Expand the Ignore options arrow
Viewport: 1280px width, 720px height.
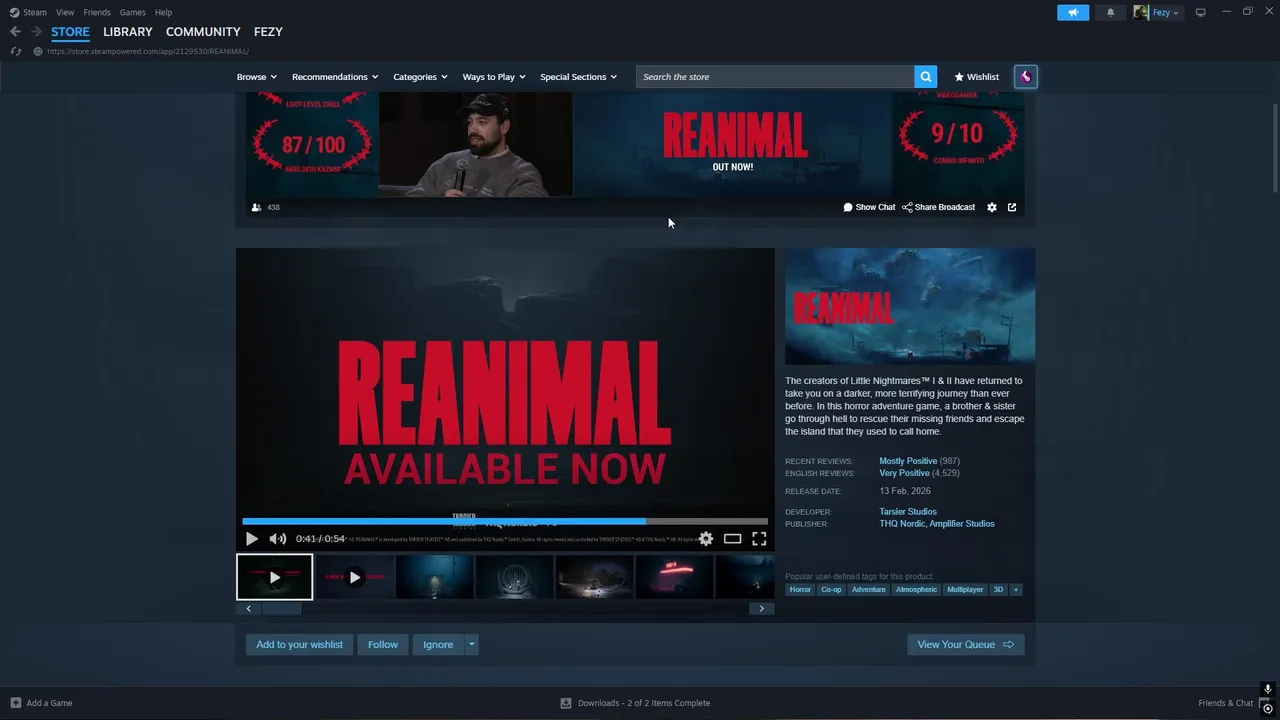(x=471, y=645)
